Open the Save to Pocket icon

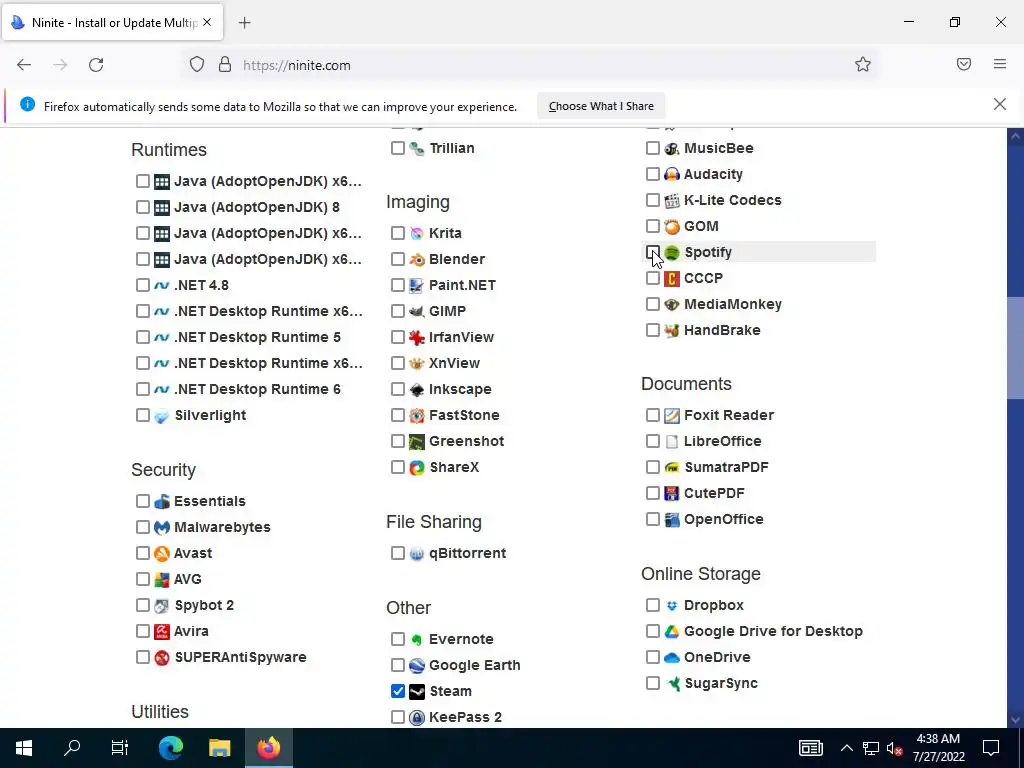[x=964, y=64]
